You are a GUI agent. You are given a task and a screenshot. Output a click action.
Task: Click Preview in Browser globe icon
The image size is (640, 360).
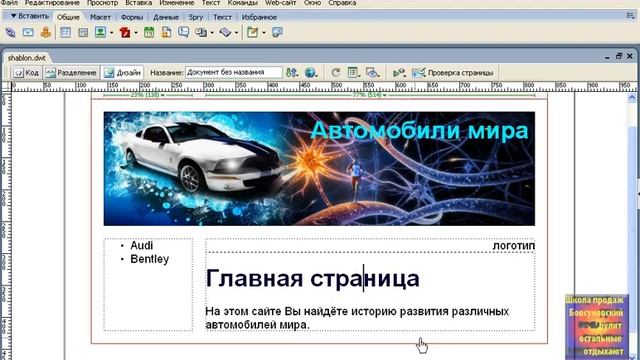click(x=311, y=73)
